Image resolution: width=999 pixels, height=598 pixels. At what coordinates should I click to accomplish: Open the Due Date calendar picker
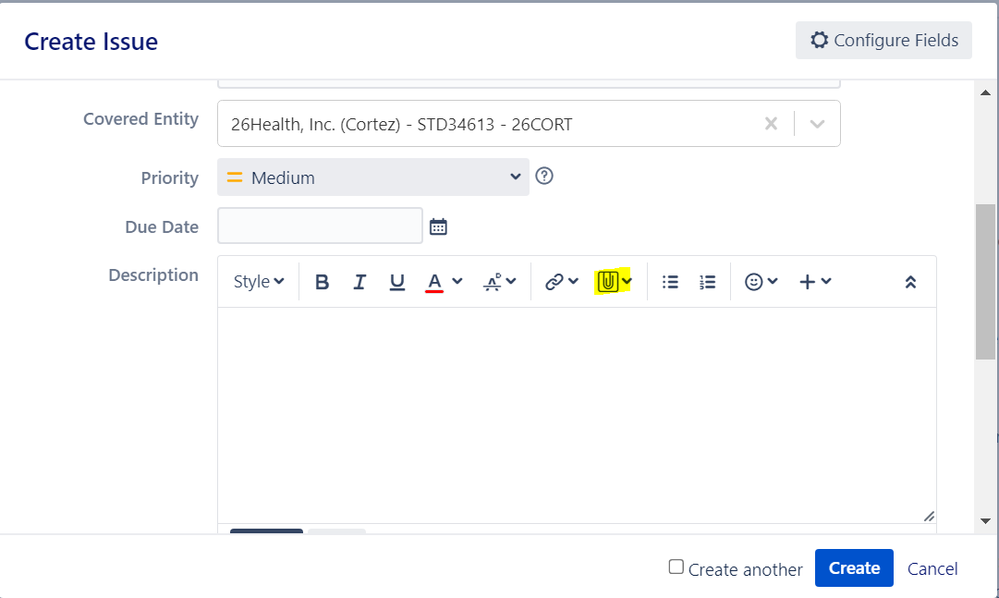[438, 226]
